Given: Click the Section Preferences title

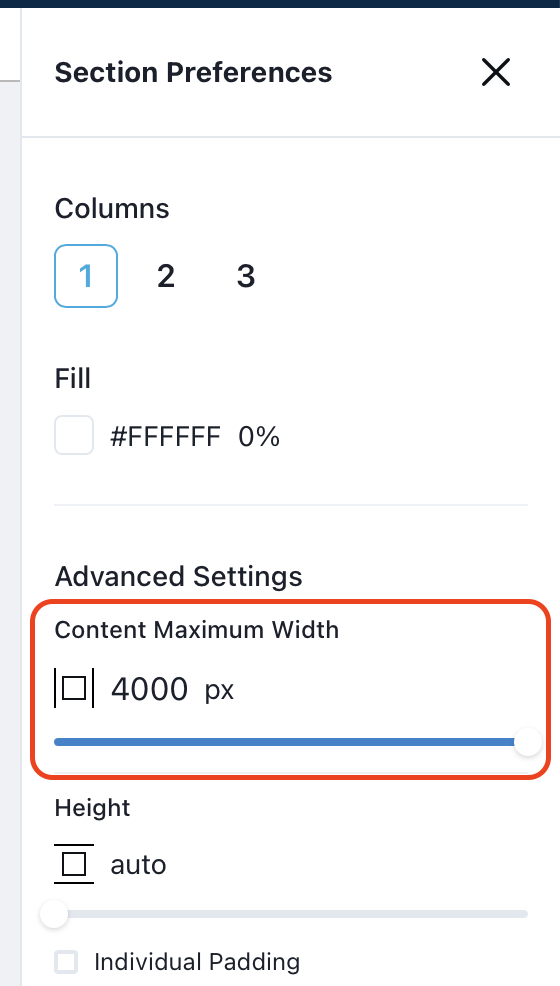Looking at the screenshot, I should click(194, 72).
